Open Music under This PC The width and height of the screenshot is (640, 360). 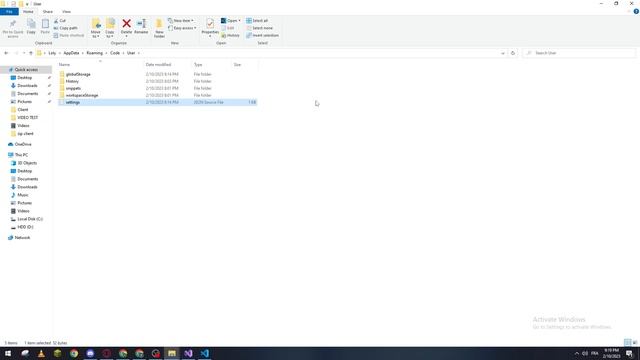[23, 195]
